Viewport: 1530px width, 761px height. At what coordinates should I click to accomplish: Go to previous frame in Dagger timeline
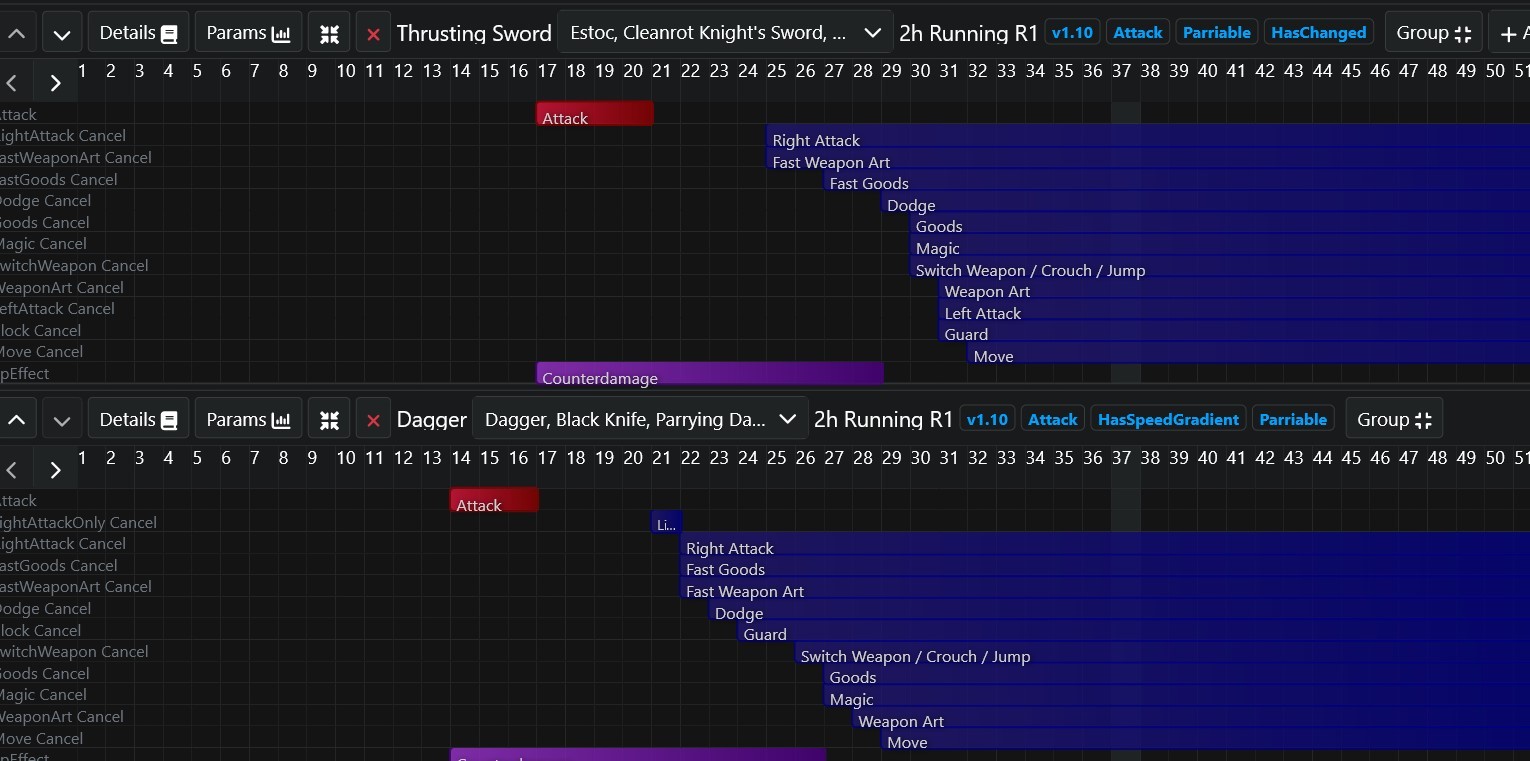12,470
